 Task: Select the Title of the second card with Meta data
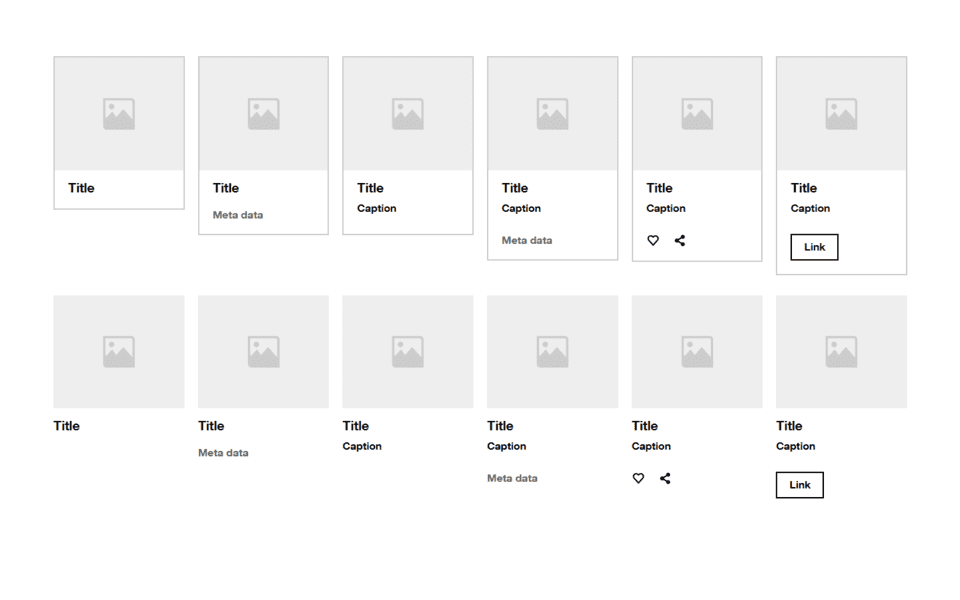(225, 188)
